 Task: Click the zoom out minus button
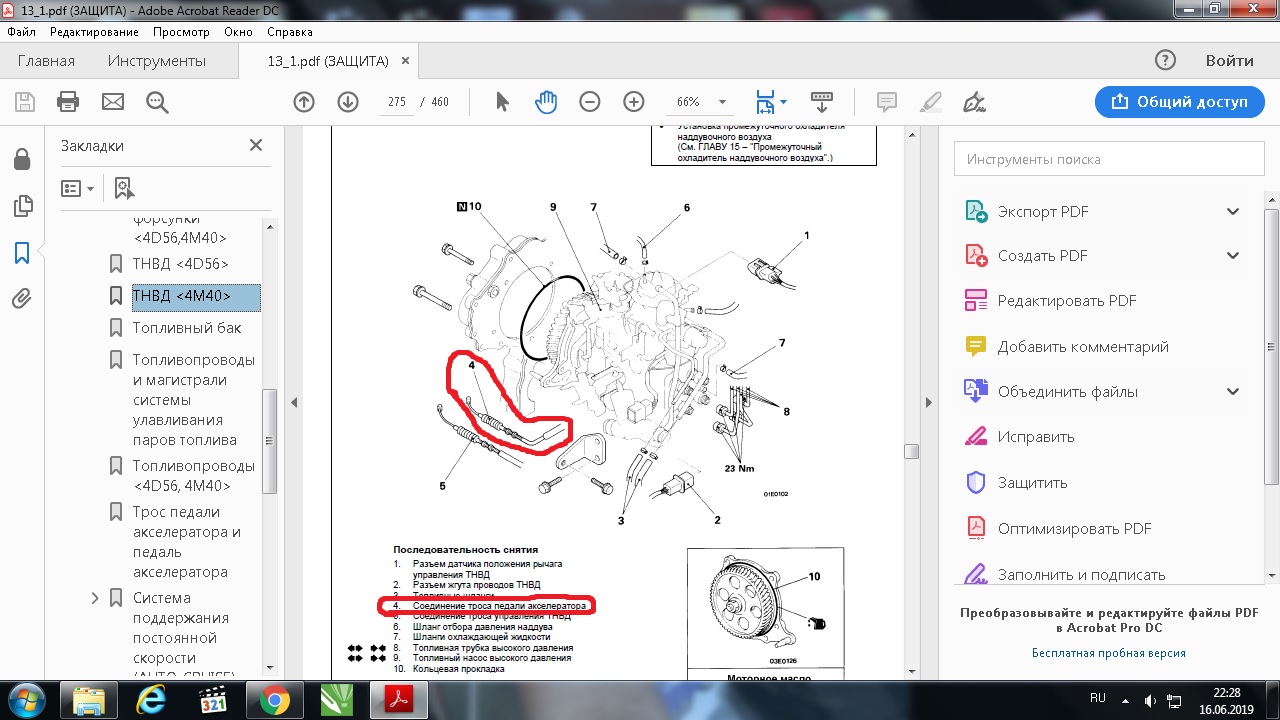590,102
